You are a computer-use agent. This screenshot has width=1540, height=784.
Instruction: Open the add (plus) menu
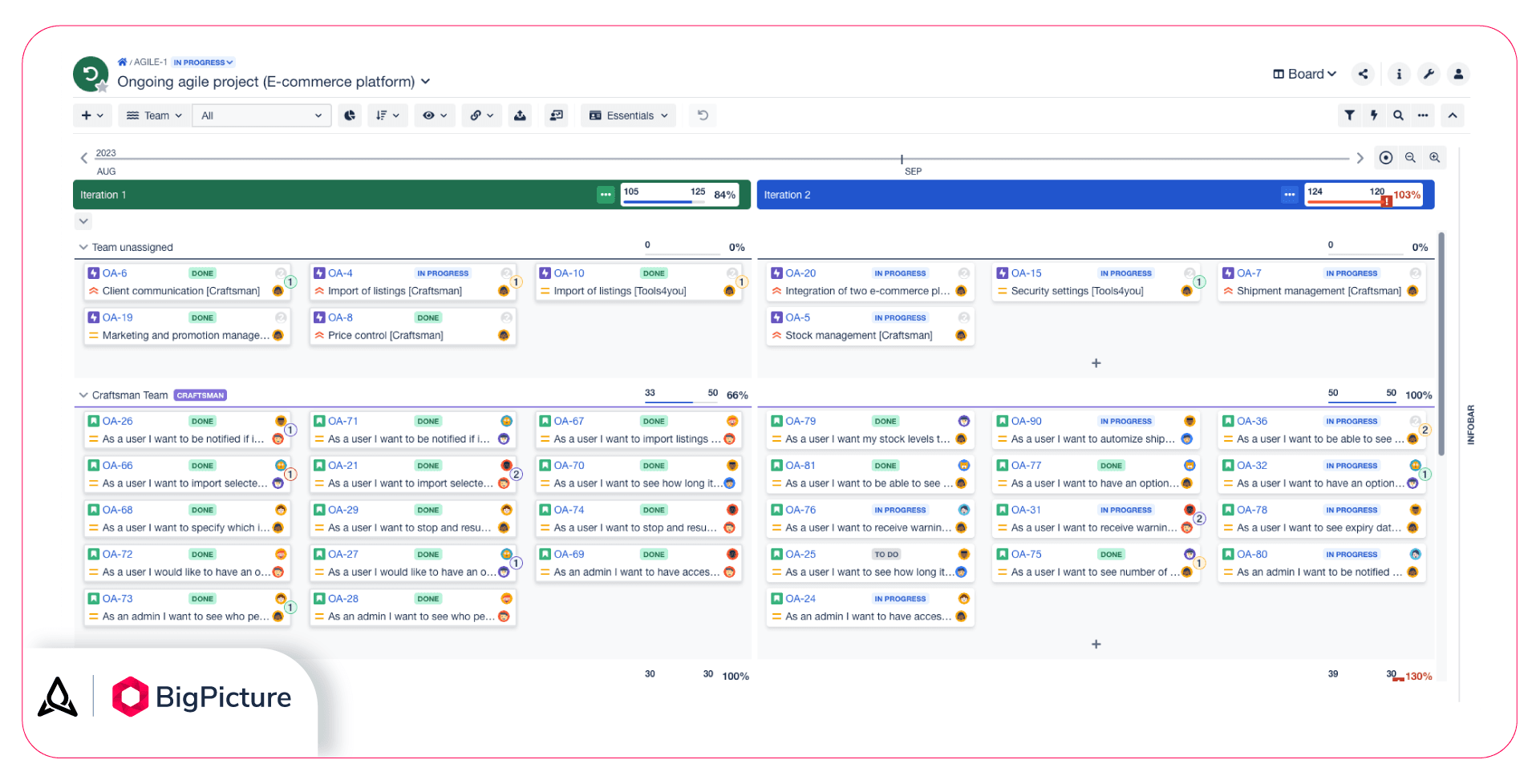pyautogui.click(x=92, y=115)
